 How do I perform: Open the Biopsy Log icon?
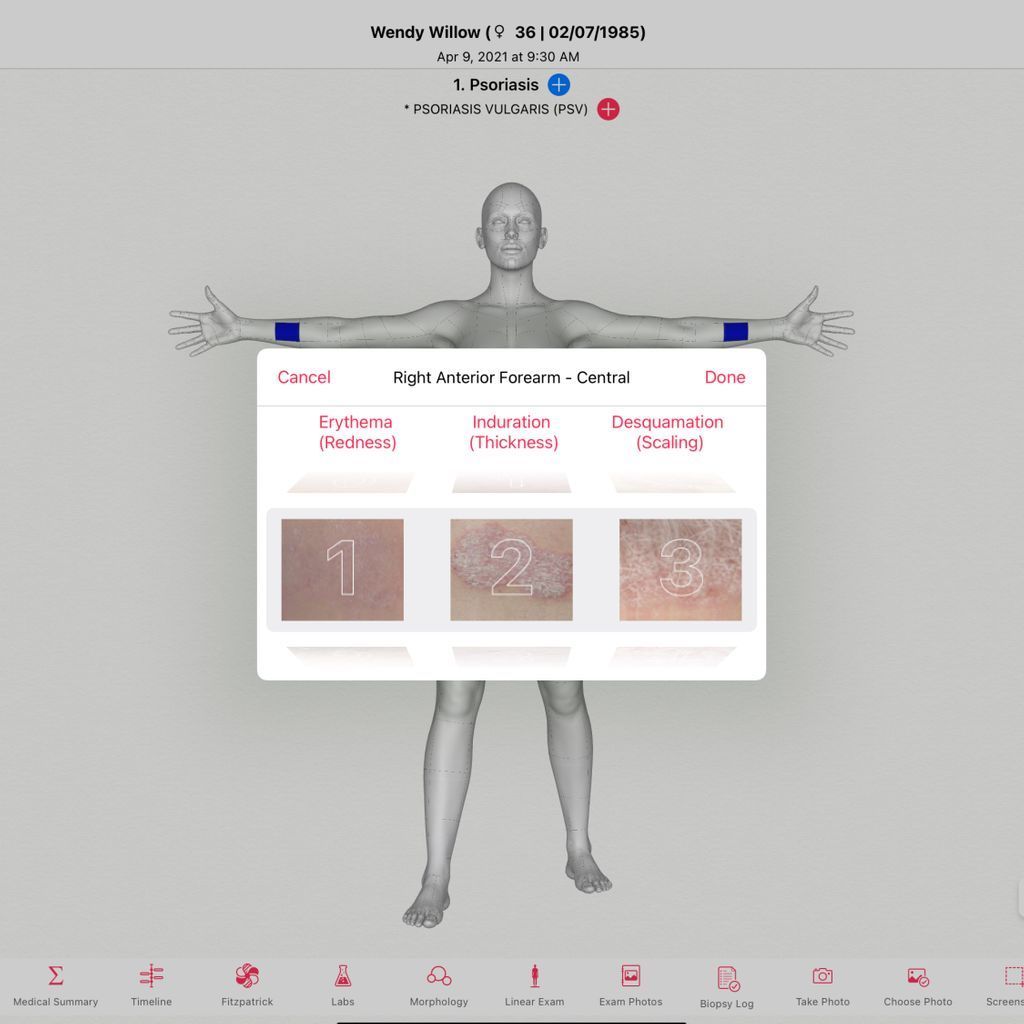click(727, 978)
